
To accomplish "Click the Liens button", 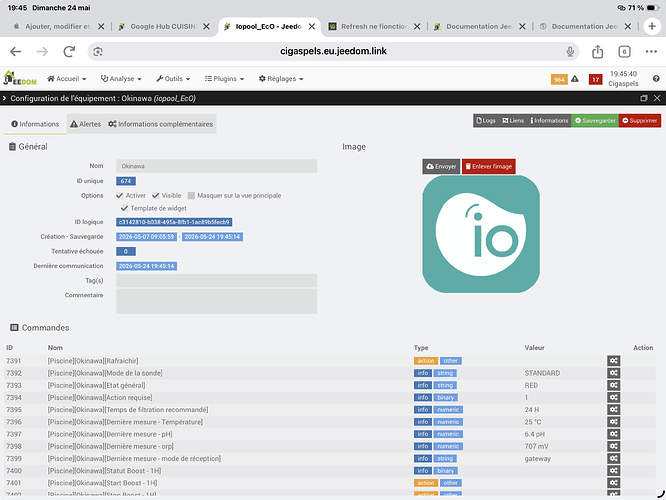I will 513,121.
